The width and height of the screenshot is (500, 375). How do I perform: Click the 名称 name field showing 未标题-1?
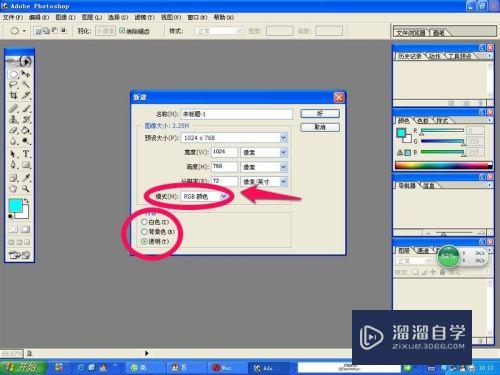click(236, 114)
